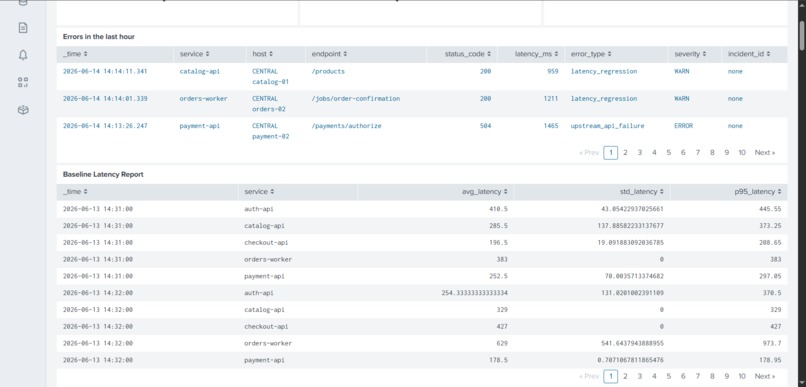Click Next in Baseline Latency Report pagination
The image size is (806, 387).
click(765, 376)
